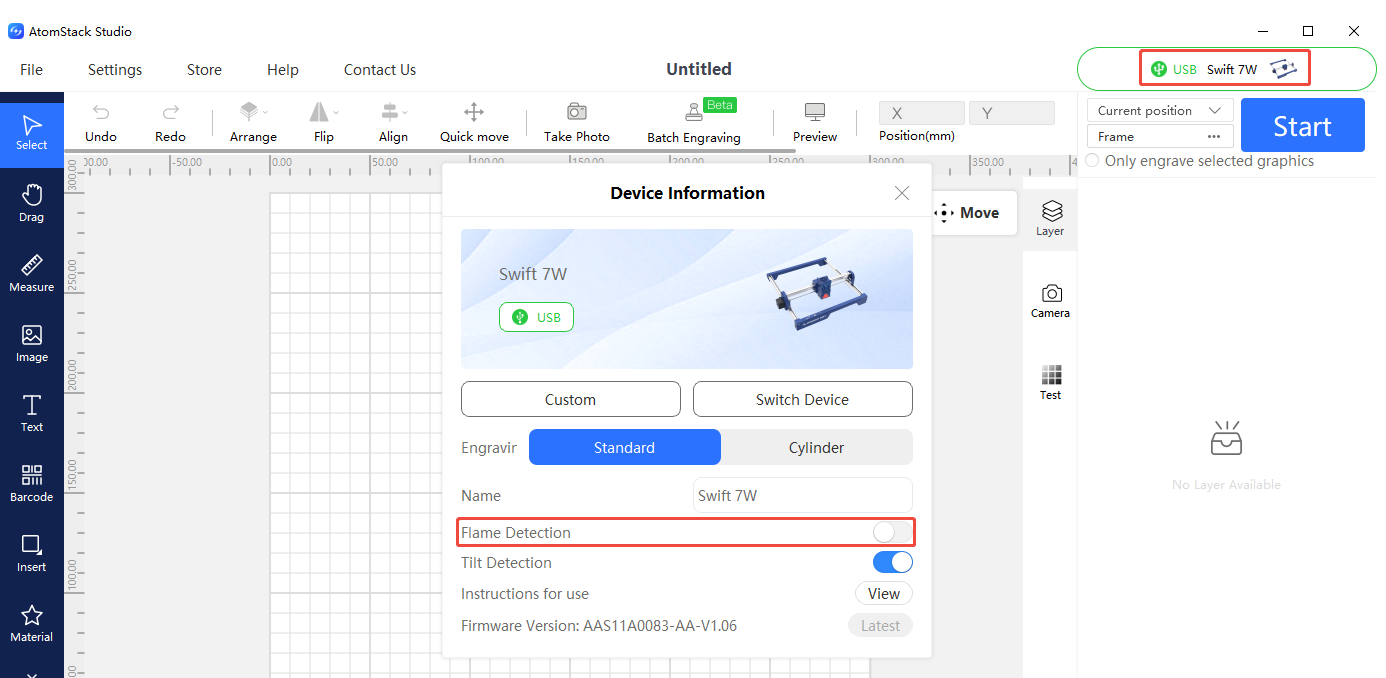The width and height of the screenshot is (1386, 678).
Task: Click the Y position field
Action: click(x=1012, y=113)
